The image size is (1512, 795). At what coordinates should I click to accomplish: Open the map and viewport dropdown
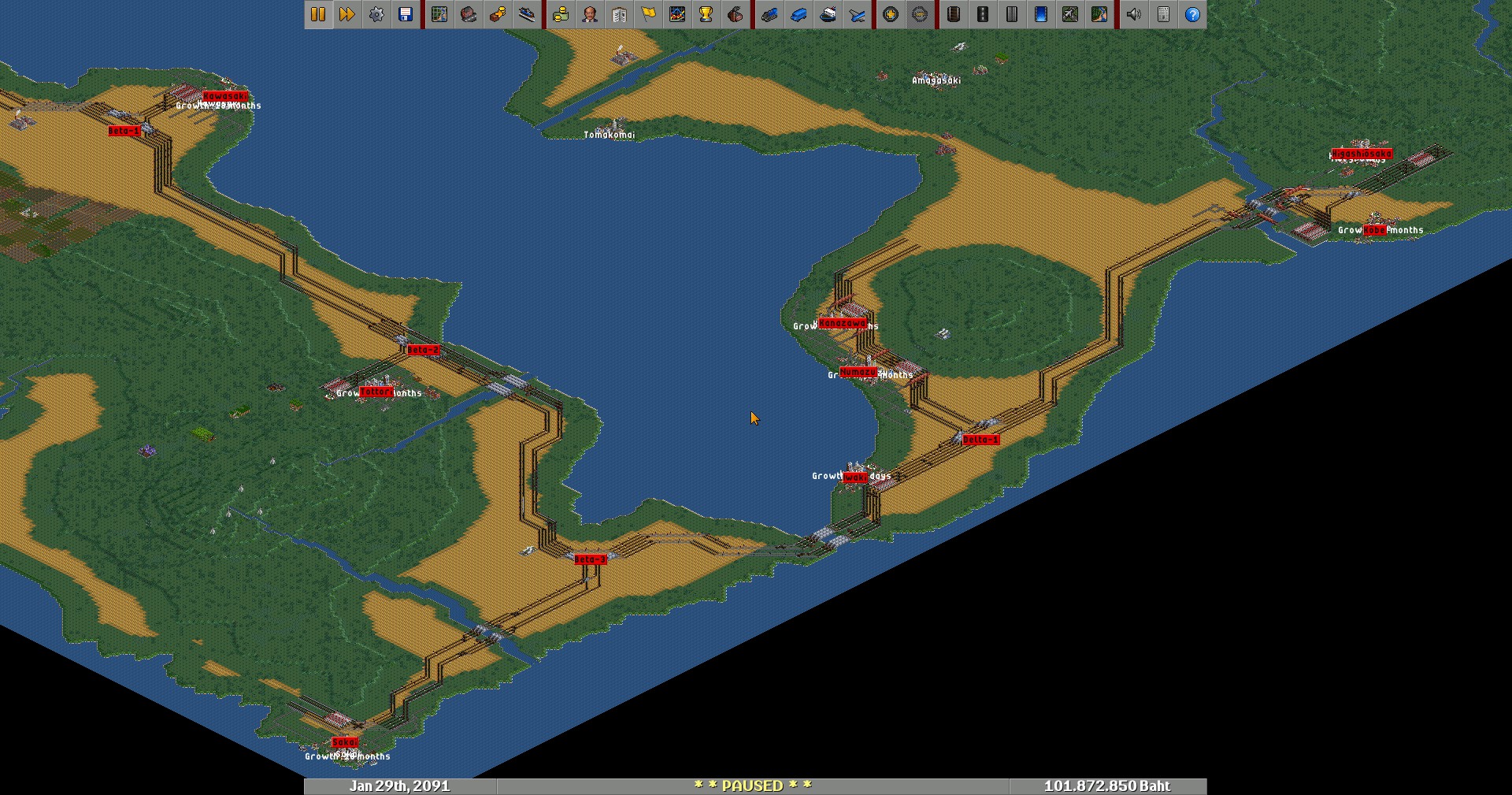[x=439, y=14]
